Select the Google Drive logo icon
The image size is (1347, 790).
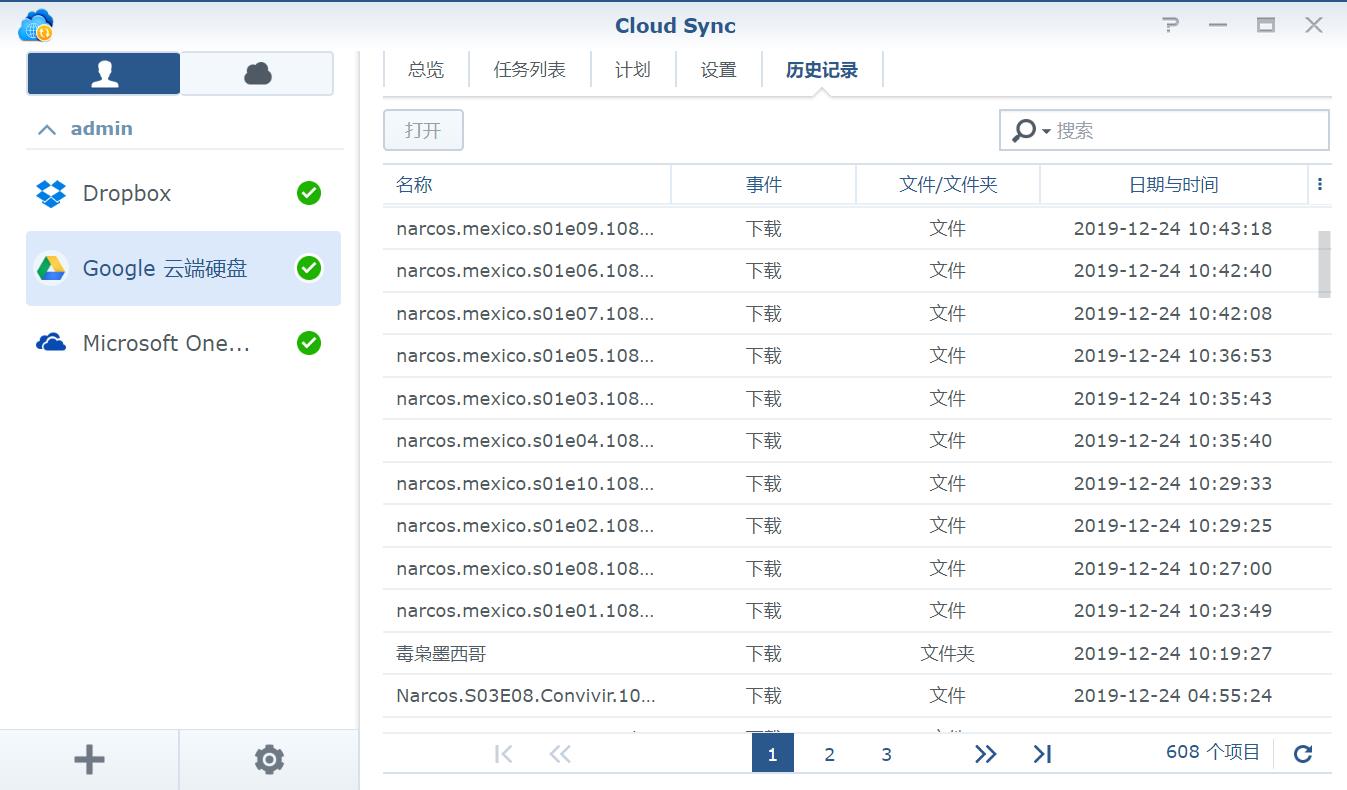pos(51,268)
